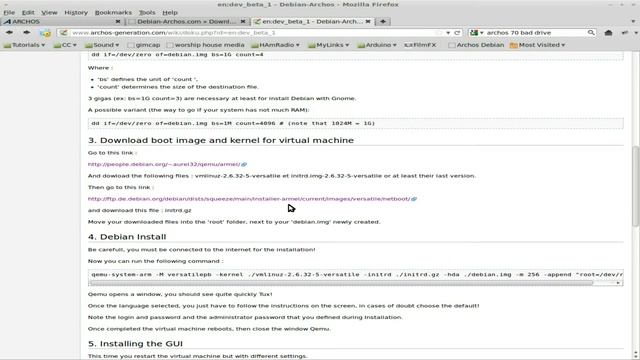The height and width of the screenshot is (360, 640).
Task: Click the magnifier search icon
Action: (x=591, y=33)
